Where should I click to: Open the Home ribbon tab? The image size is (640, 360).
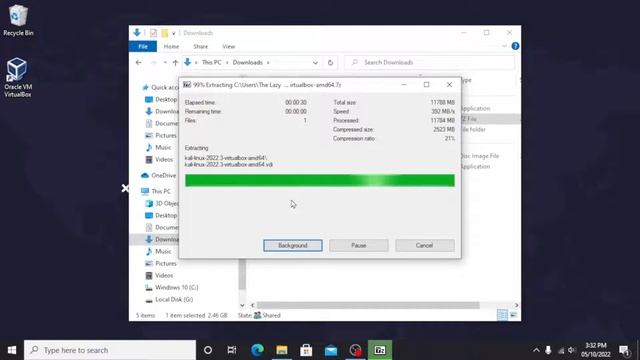point(171,47)
